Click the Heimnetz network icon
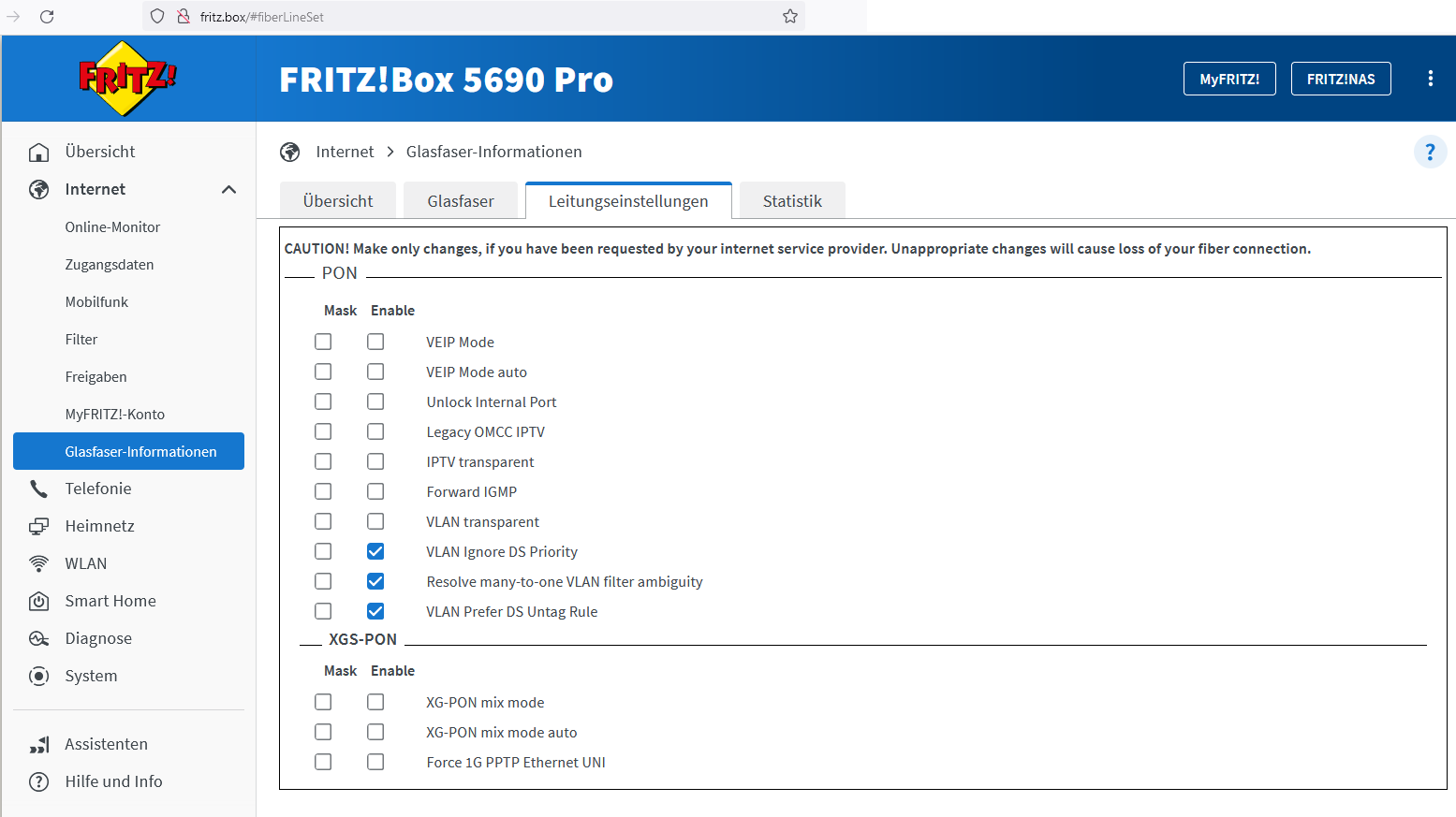1456x817 pixels. 39,526
